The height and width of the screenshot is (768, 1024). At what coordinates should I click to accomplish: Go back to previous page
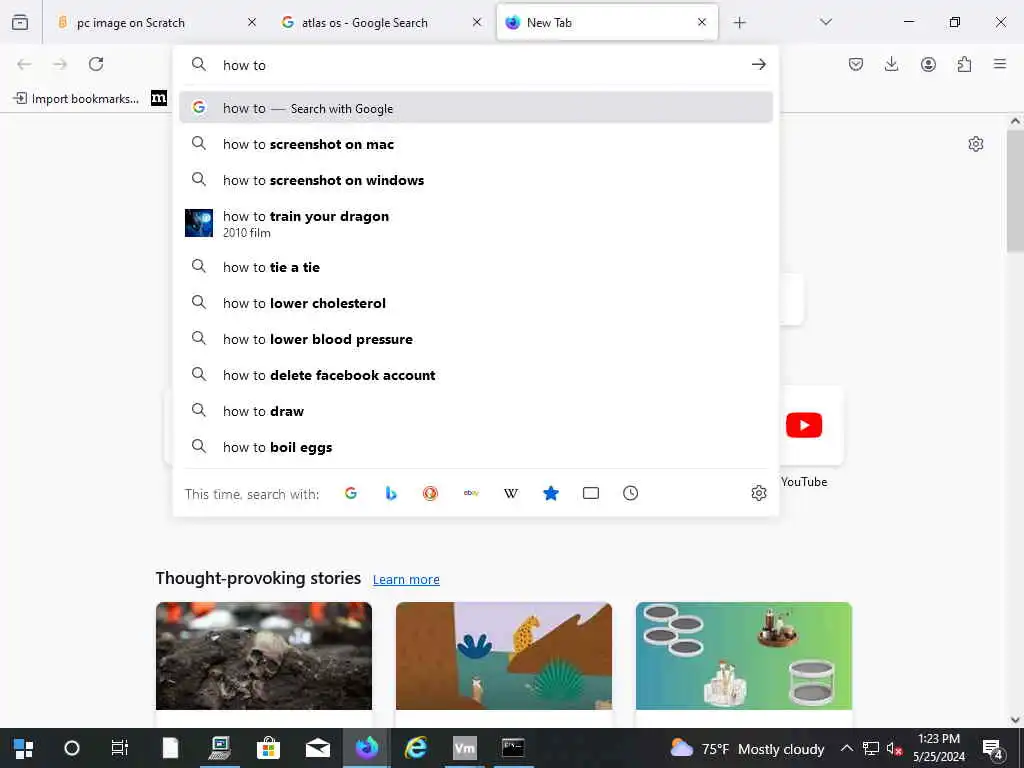[24, 64]
